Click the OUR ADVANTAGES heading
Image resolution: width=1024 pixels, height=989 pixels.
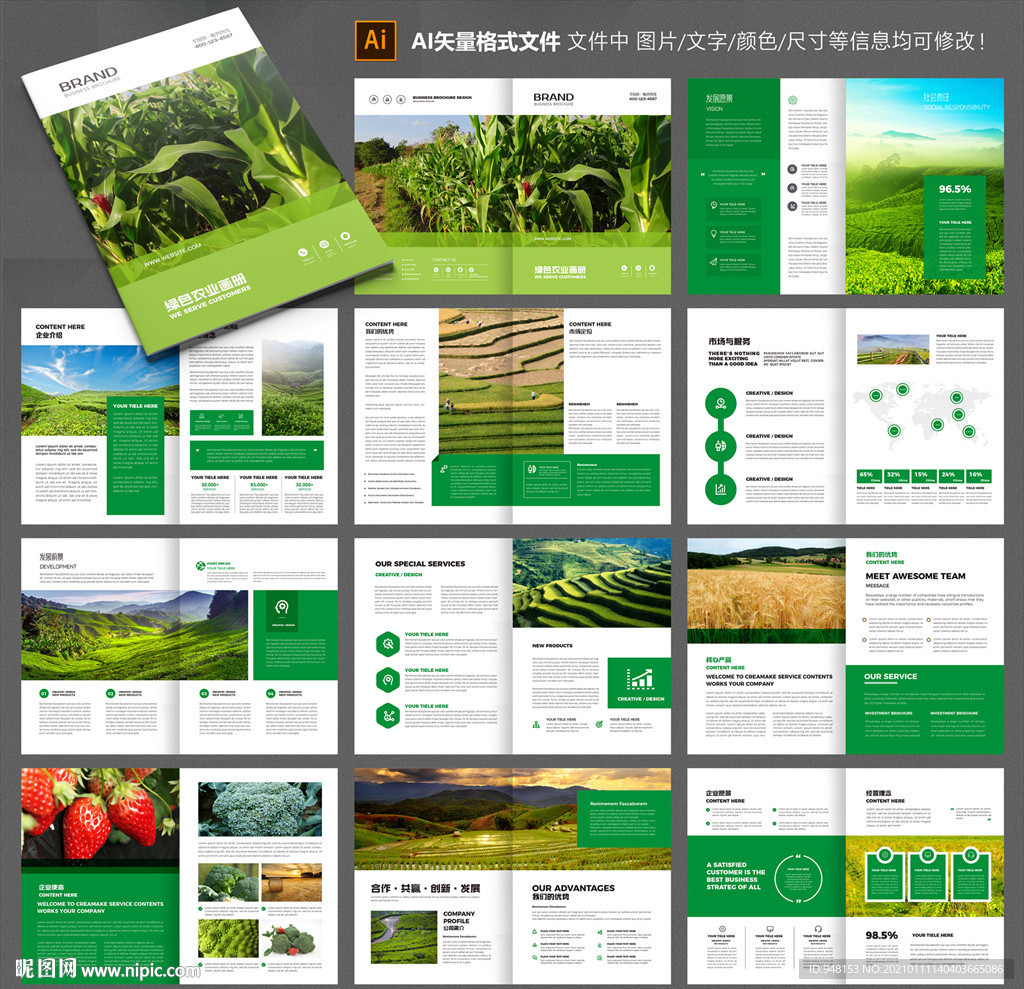[573, 888]
